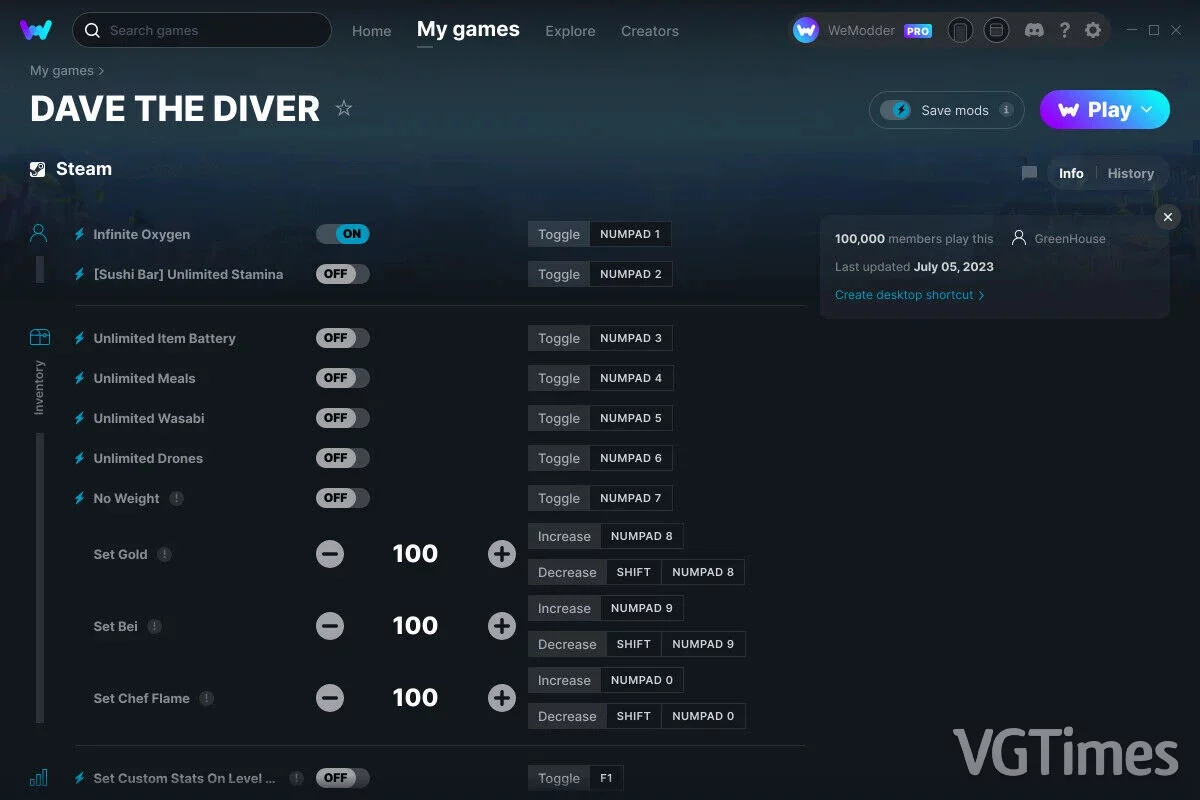Enable Unlimited Item Battery toggle
The height and width of the screenshot is (800, 1200).
pos(343,338)
